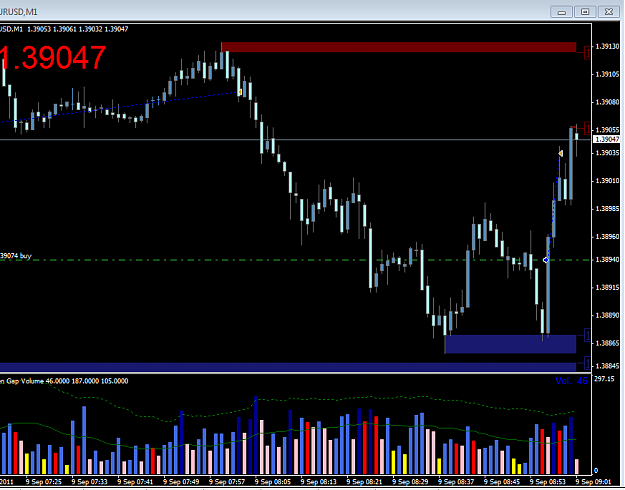
Task: Click price axis label 1.39130
Action: pyautogui.click(x=607, y=47)
